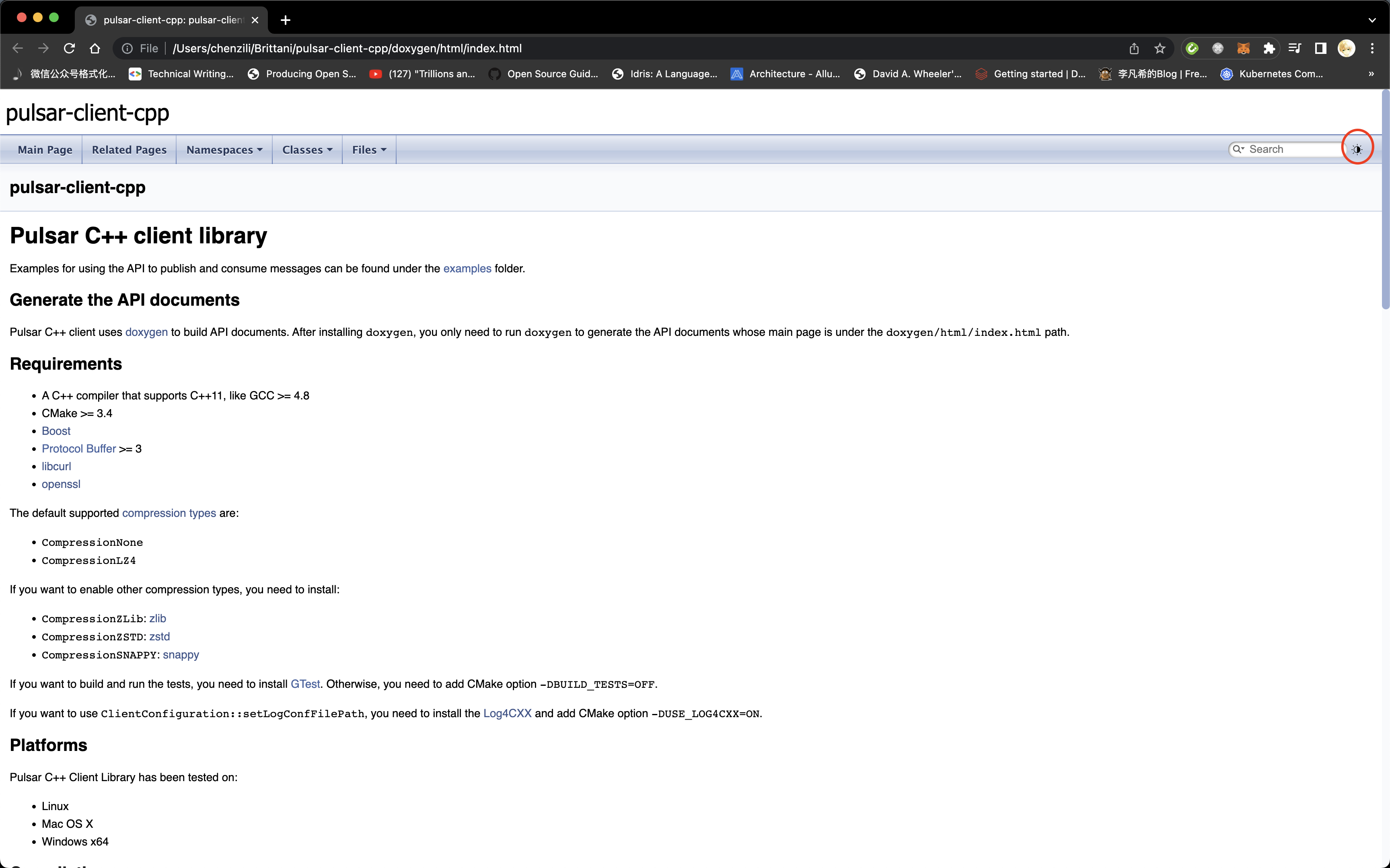The width and height of the screenshot is (1390, 868).
Task: Toggle the dark/light mode sun icon
Action: pyautogui.click(x=1357, y=149)
